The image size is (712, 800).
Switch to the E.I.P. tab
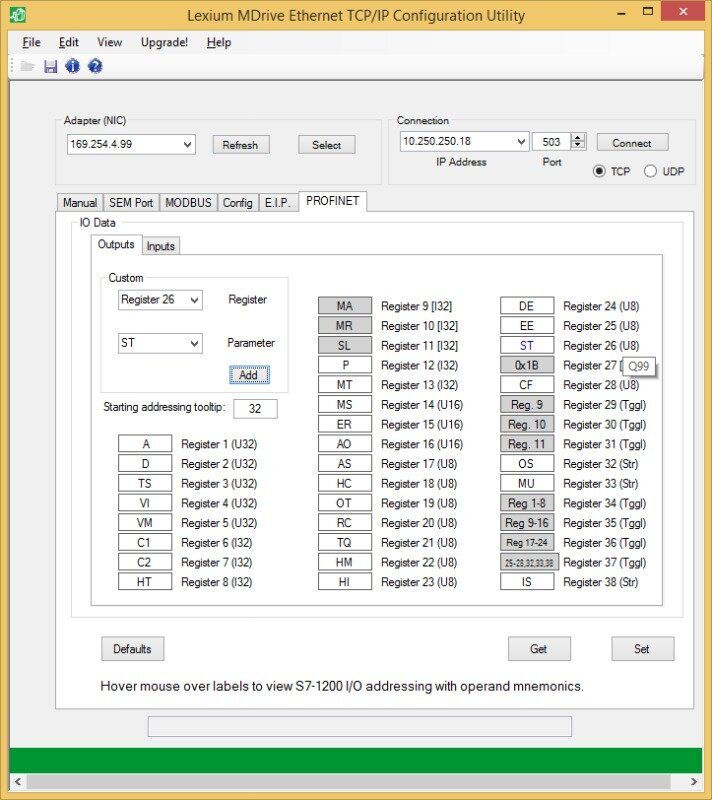(278, 203)
